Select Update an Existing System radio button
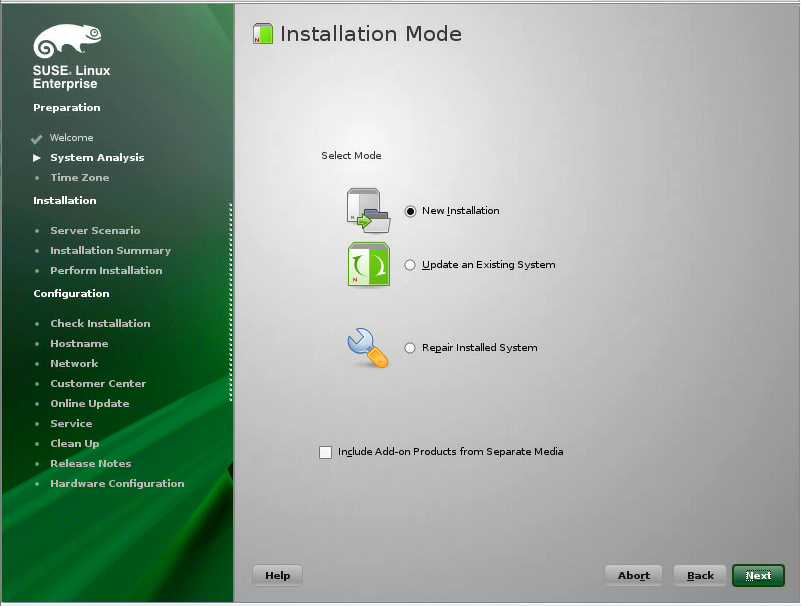The width and height of the screenshot is (801, 606). (x=410, y=265)
